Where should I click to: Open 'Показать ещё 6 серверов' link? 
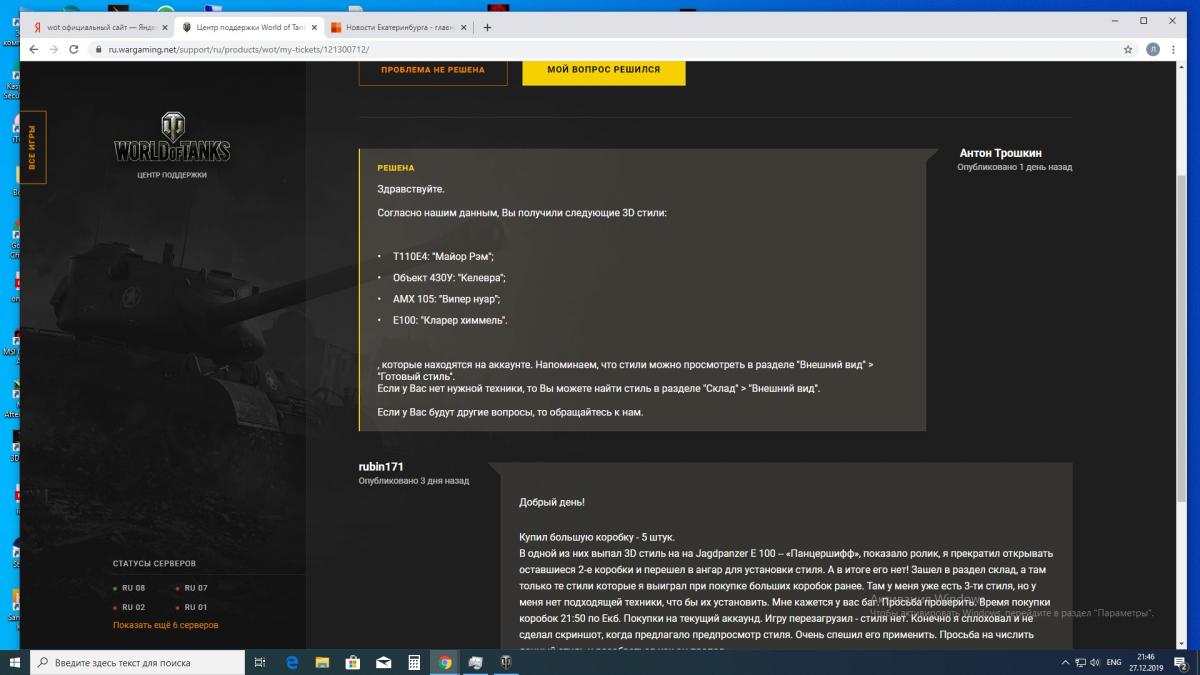165,625
